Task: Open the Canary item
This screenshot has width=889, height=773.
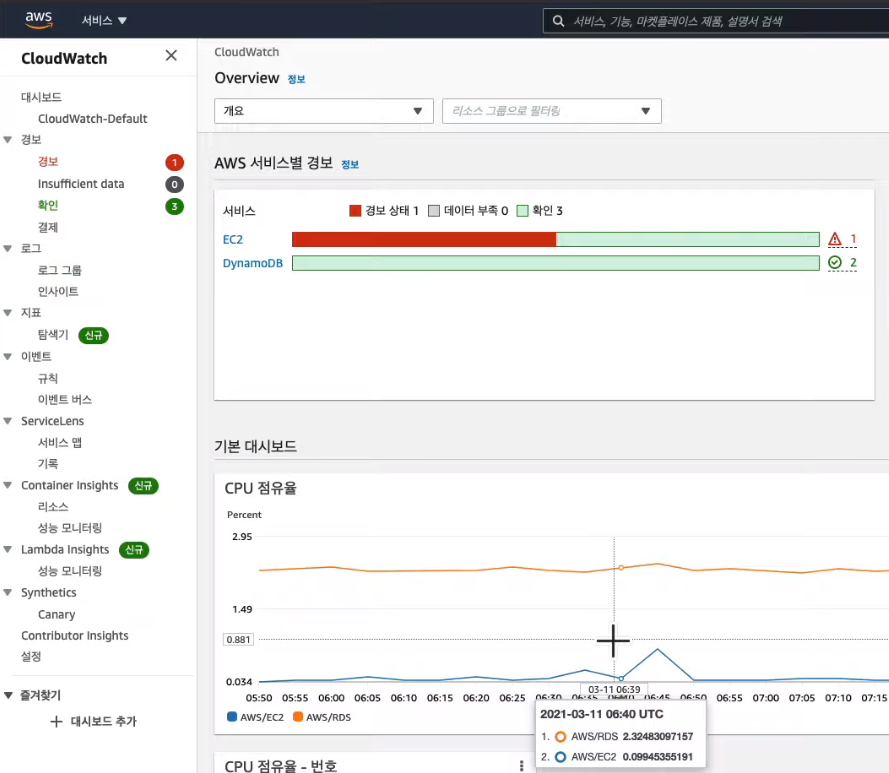Action: click(56, 614)
